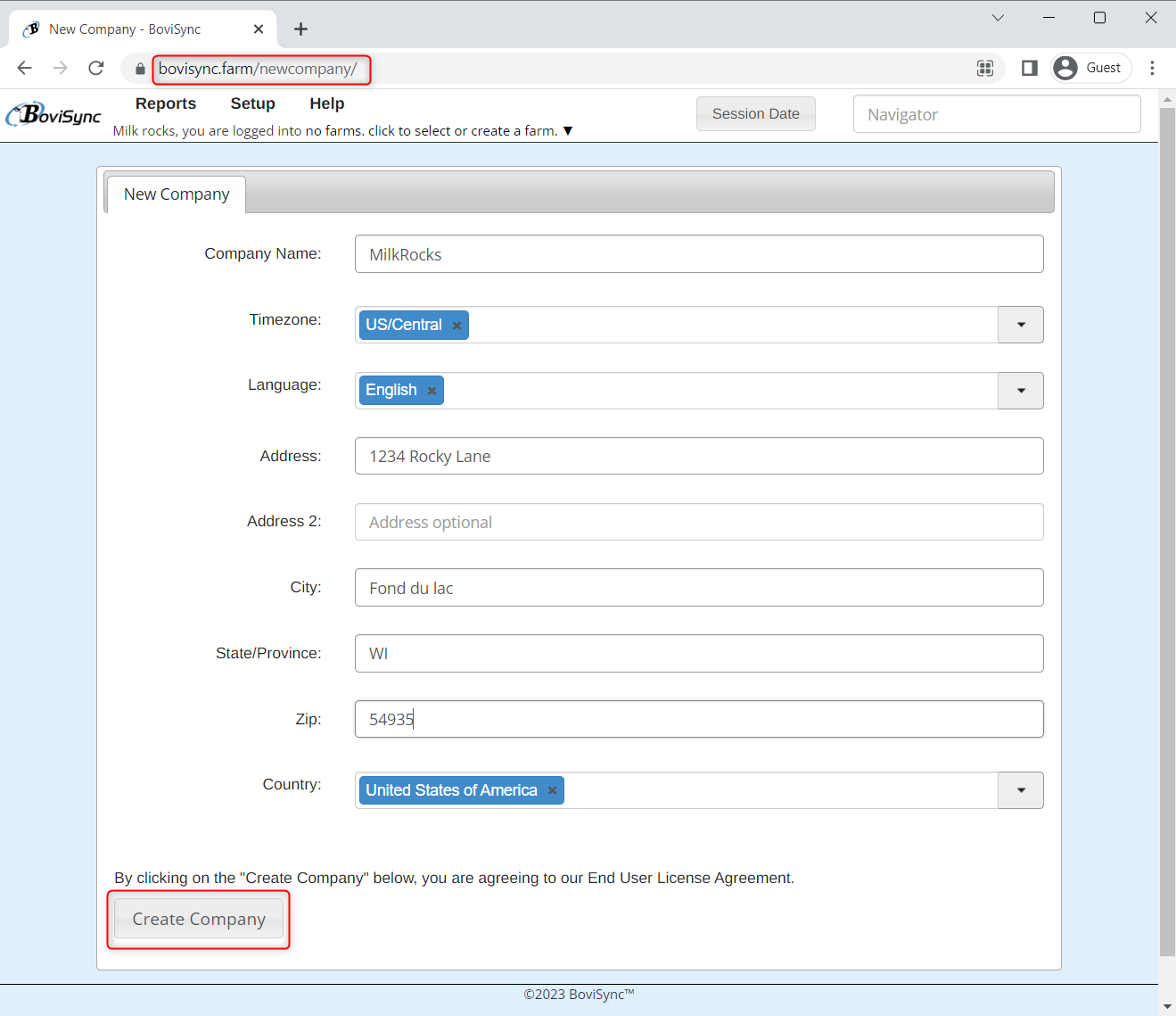
Task: Select the New Company tab
Action: click(x=177, y=194)
